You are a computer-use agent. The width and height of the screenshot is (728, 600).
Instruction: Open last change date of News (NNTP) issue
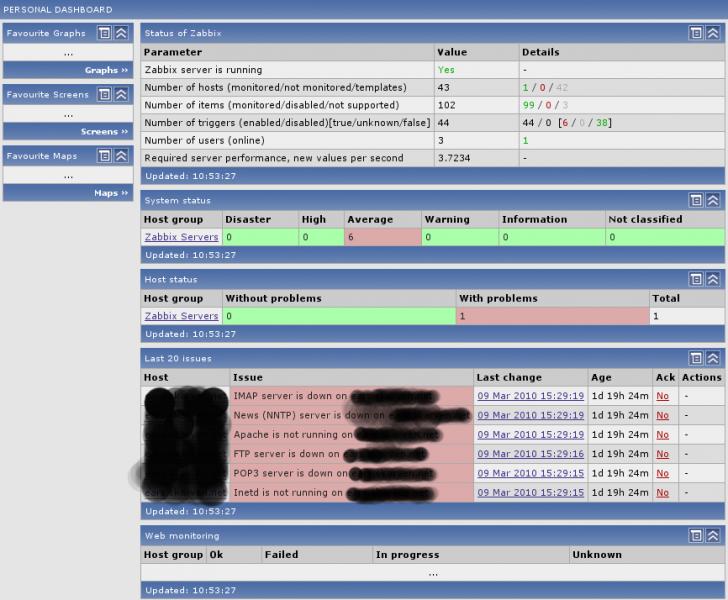(530, 415)
